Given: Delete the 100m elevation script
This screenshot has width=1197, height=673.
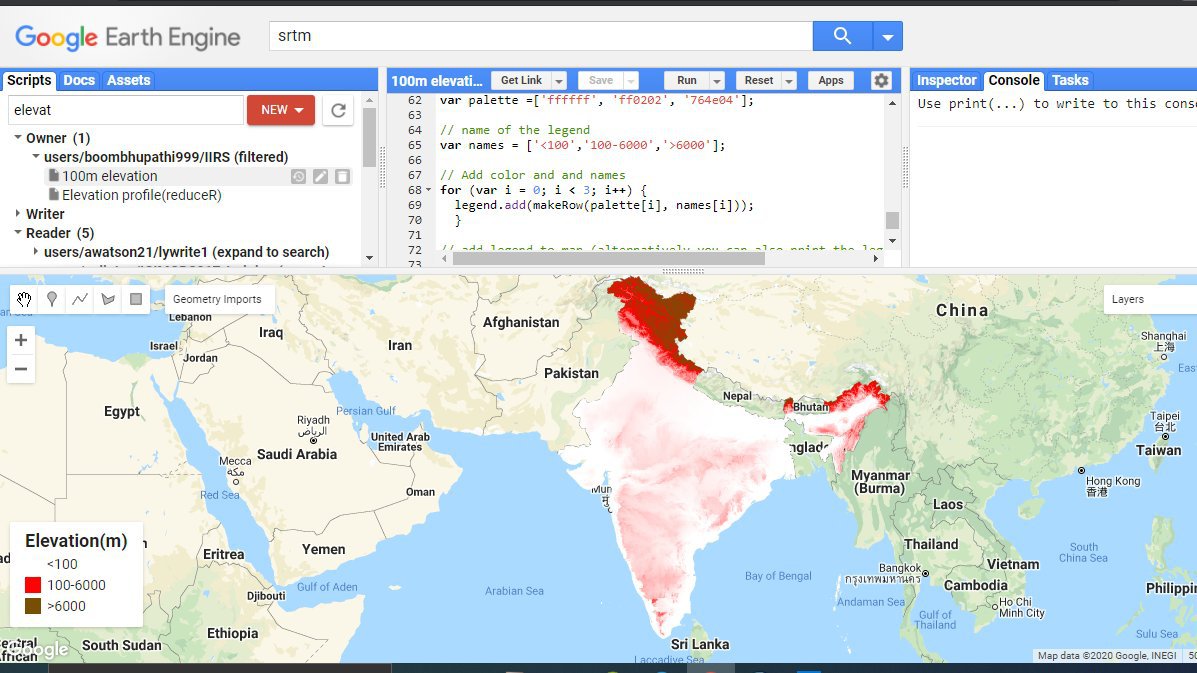Looking at the screenshot, I should [342, 177].
